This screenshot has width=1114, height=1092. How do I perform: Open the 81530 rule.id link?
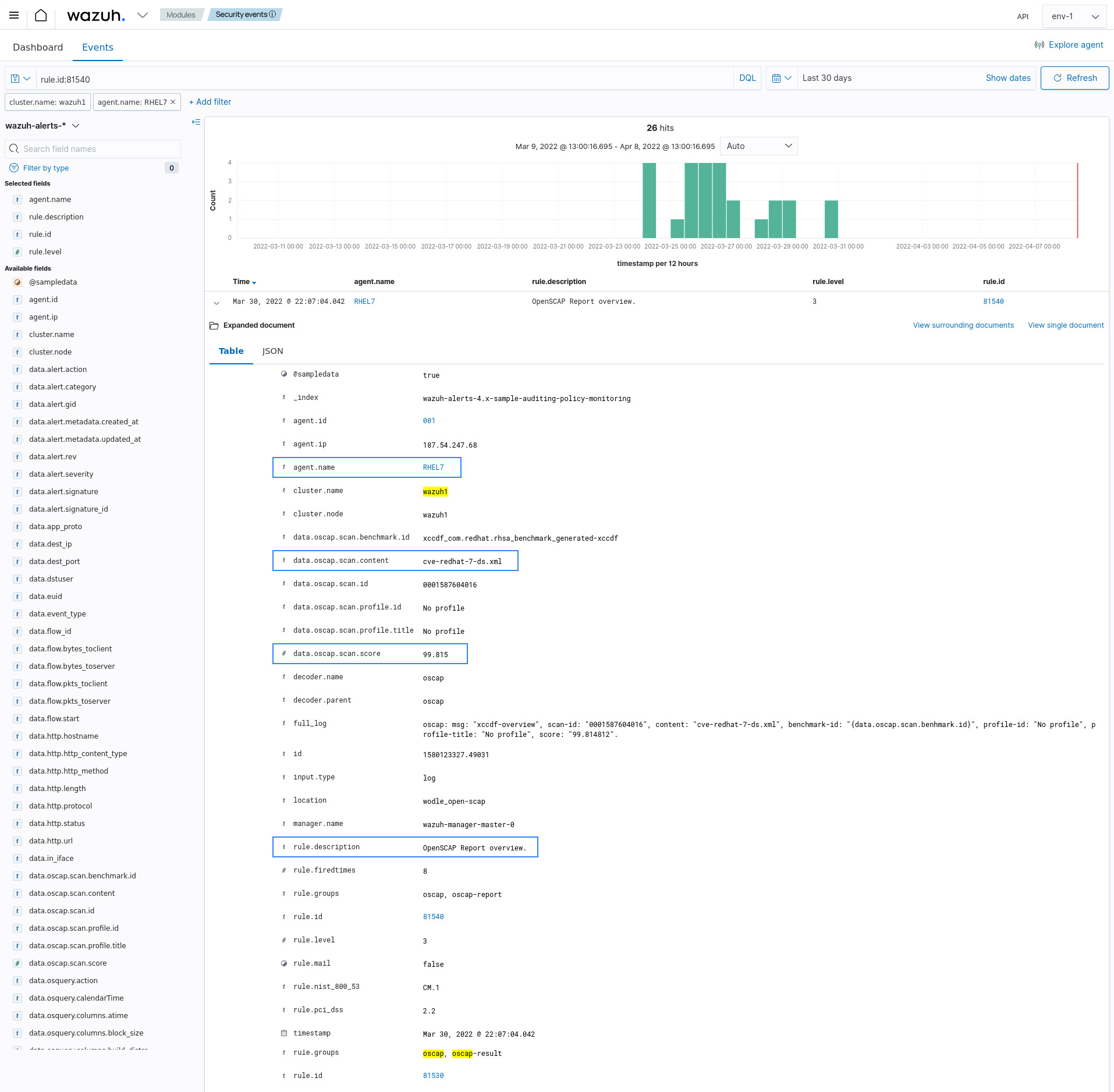tap(433, 1076)
